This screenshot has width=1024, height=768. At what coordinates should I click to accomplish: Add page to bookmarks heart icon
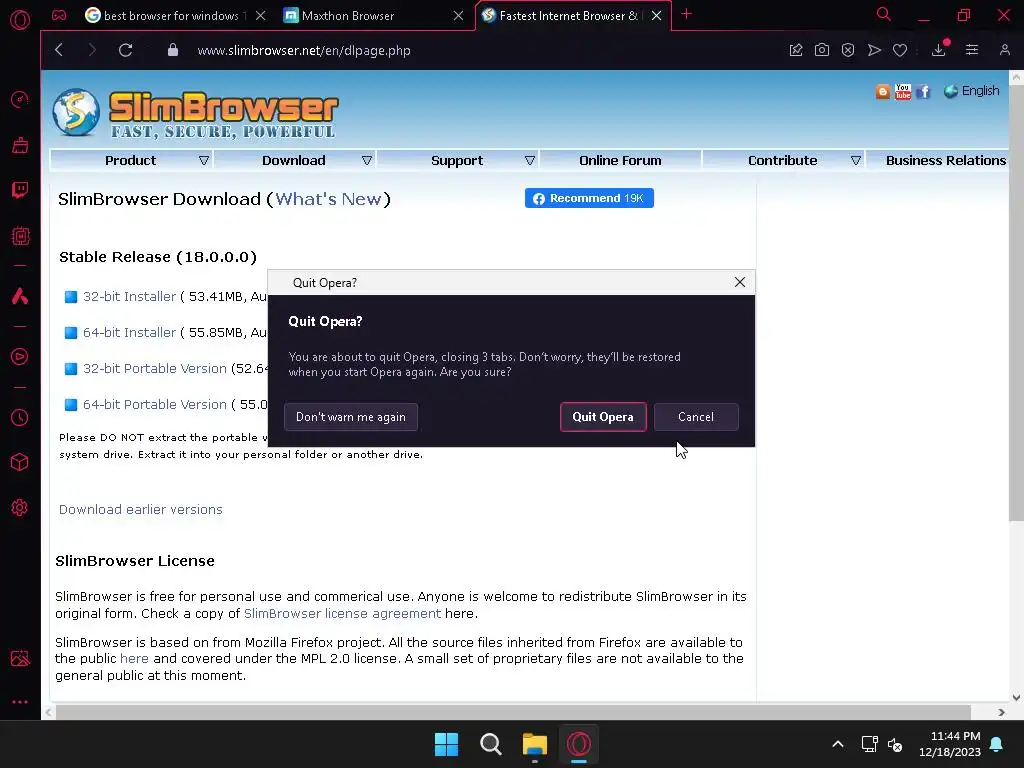(900, 50)
